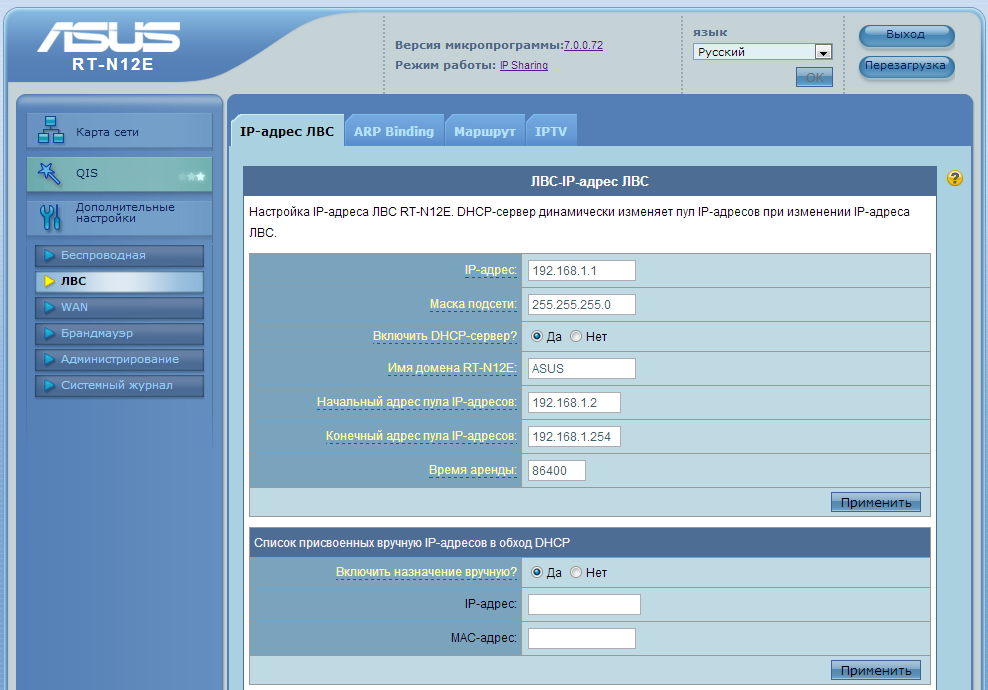Click the ASUS logo

click(x=109, y=38)
